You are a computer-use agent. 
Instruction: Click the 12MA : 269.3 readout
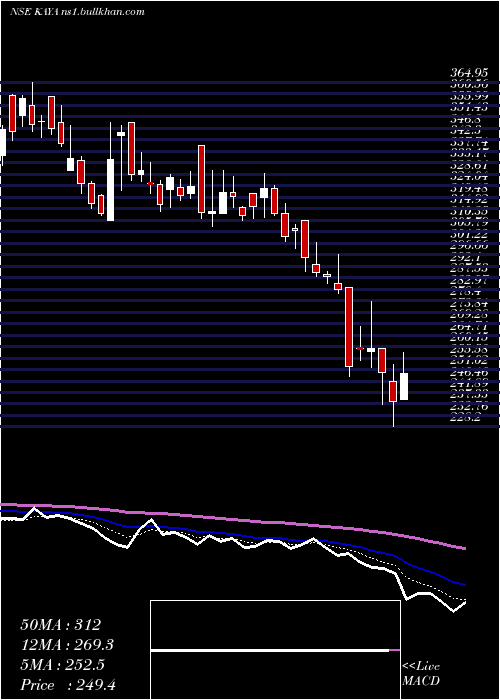(67, 644)
